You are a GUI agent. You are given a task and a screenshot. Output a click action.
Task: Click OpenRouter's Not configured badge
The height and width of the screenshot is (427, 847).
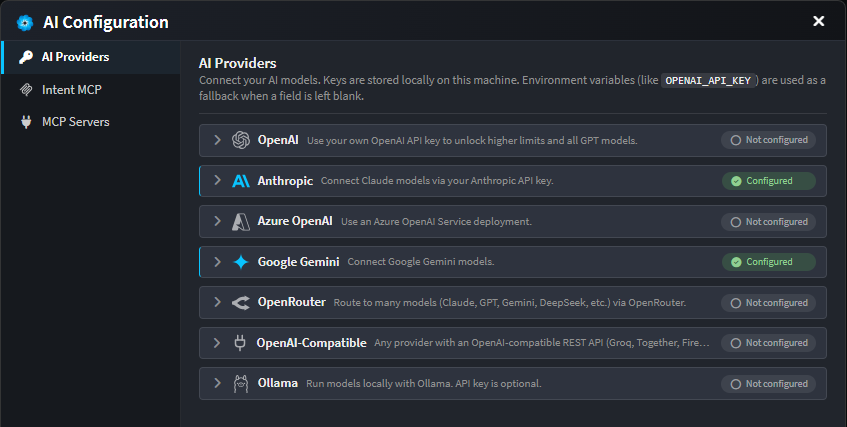click(x=768, y=303)
